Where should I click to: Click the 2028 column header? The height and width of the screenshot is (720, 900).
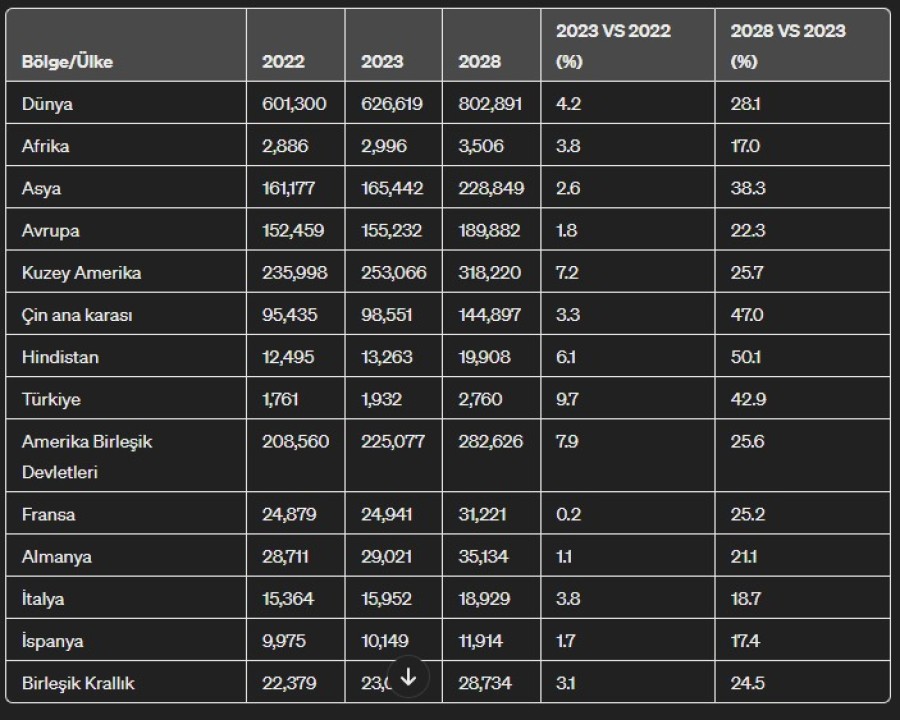coord(479,62)
